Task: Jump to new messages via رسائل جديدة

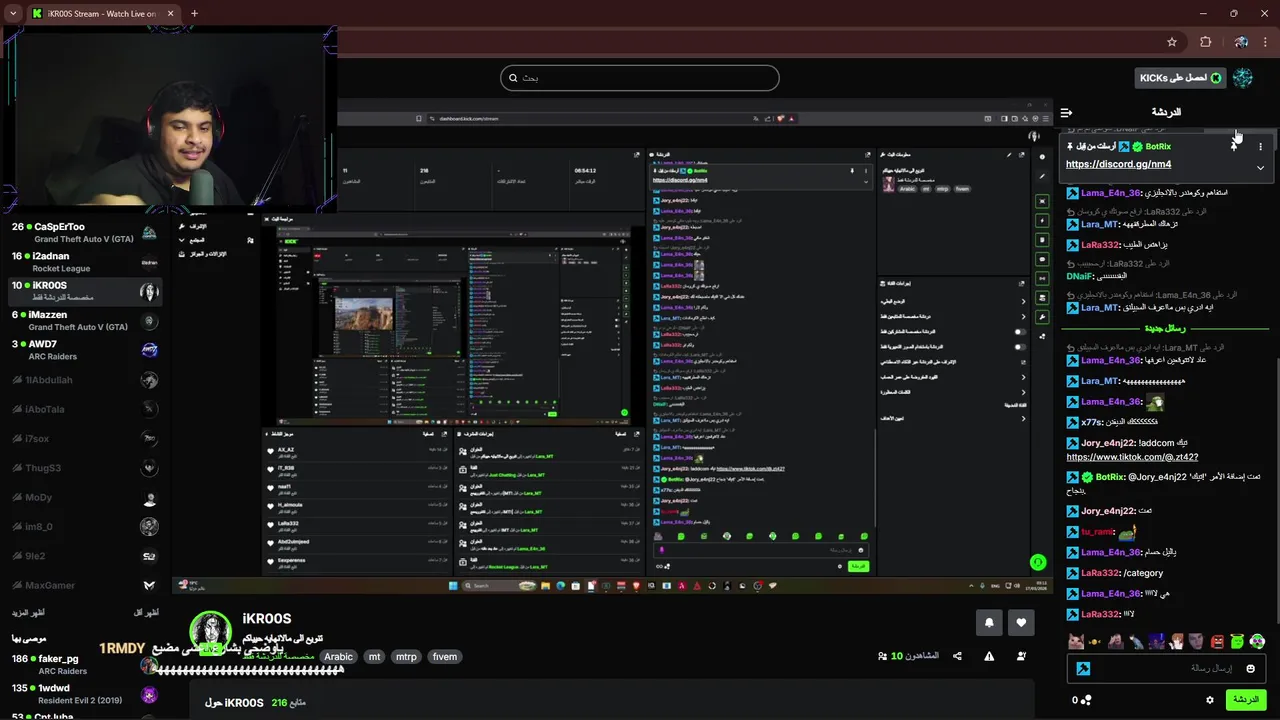Action: 1164,328
